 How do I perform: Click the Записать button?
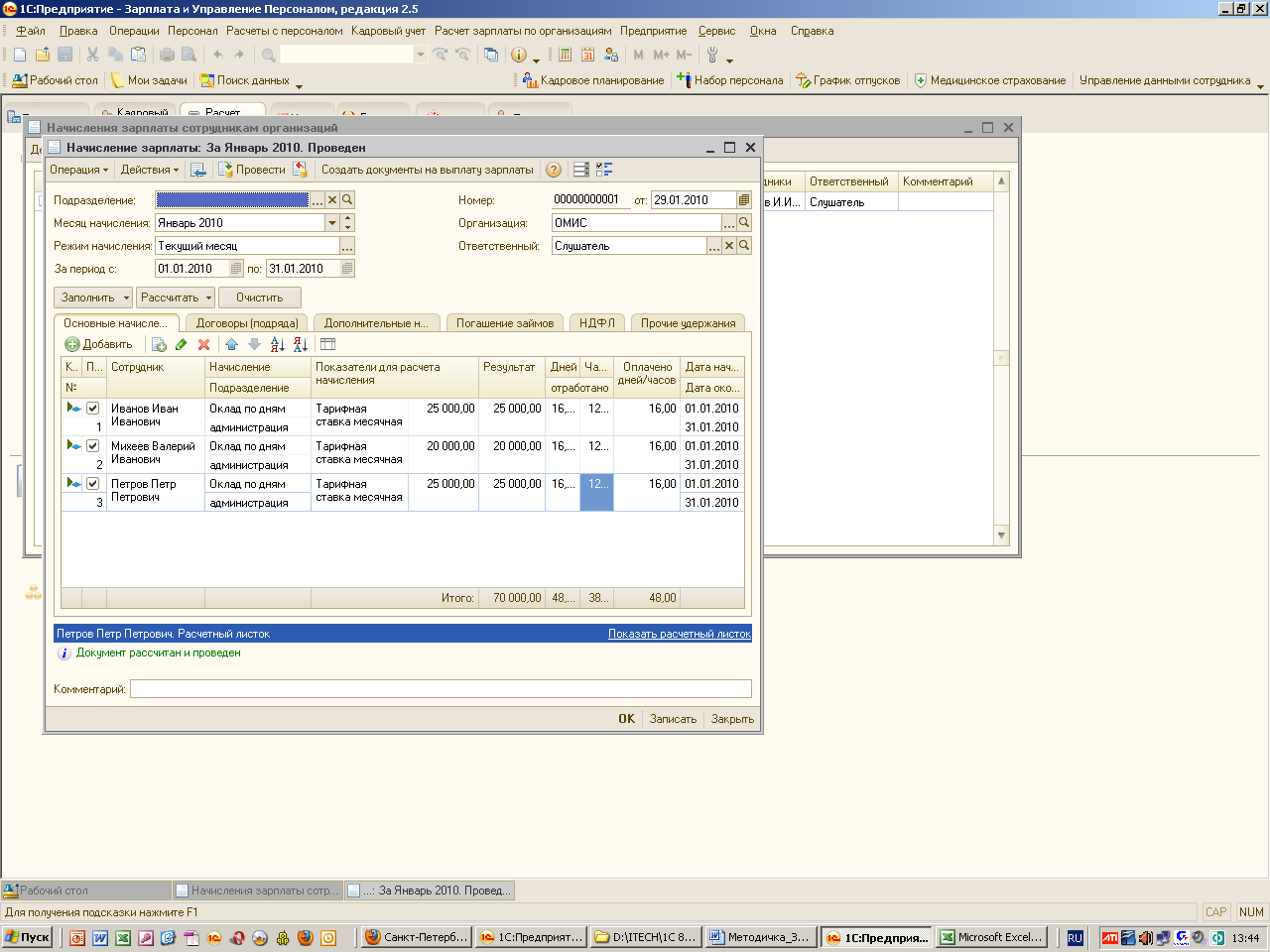pos(673,719)
